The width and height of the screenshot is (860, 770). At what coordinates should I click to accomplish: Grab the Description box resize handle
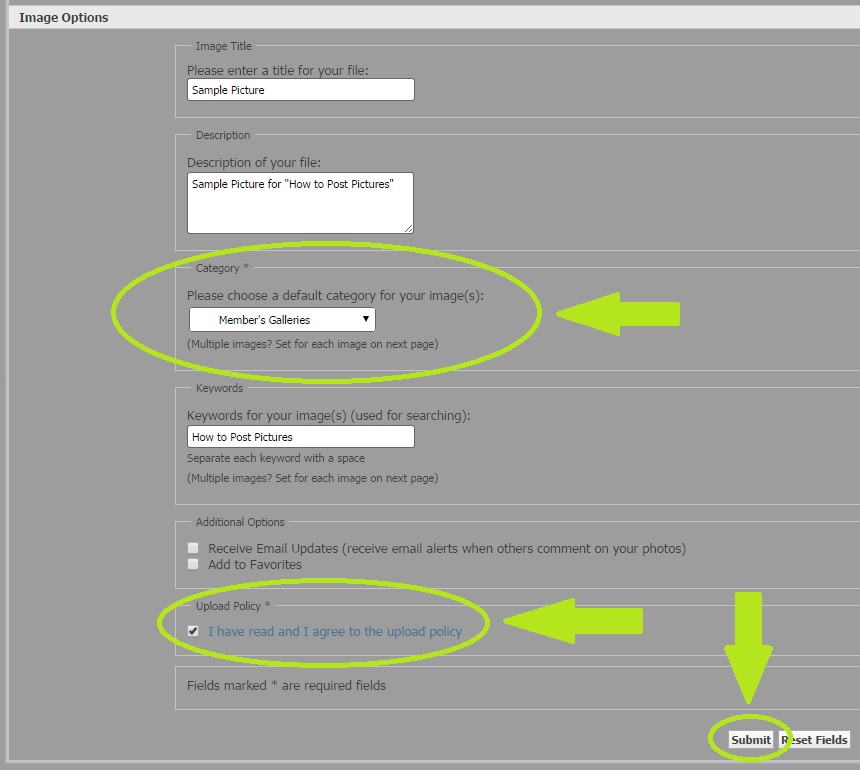[x=408, y=228]
